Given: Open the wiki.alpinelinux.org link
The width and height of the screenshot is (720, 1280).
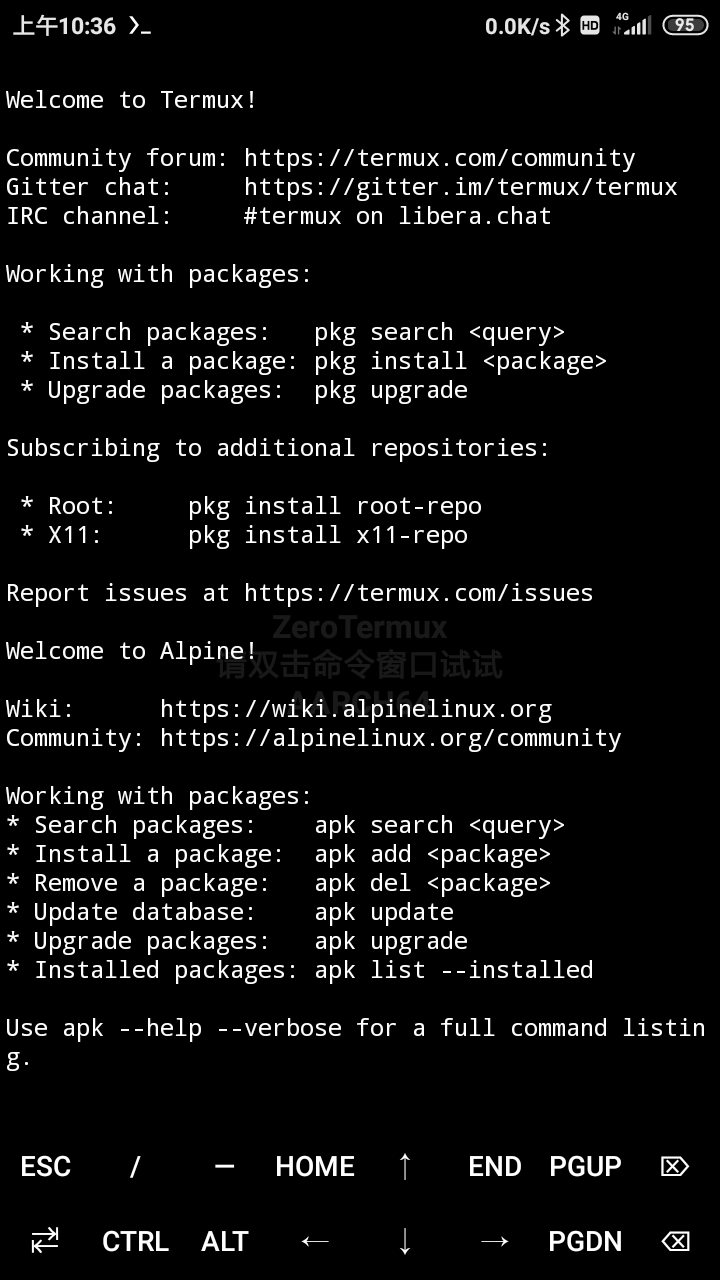Looking at the screenshot, I should tap(356, 709).
